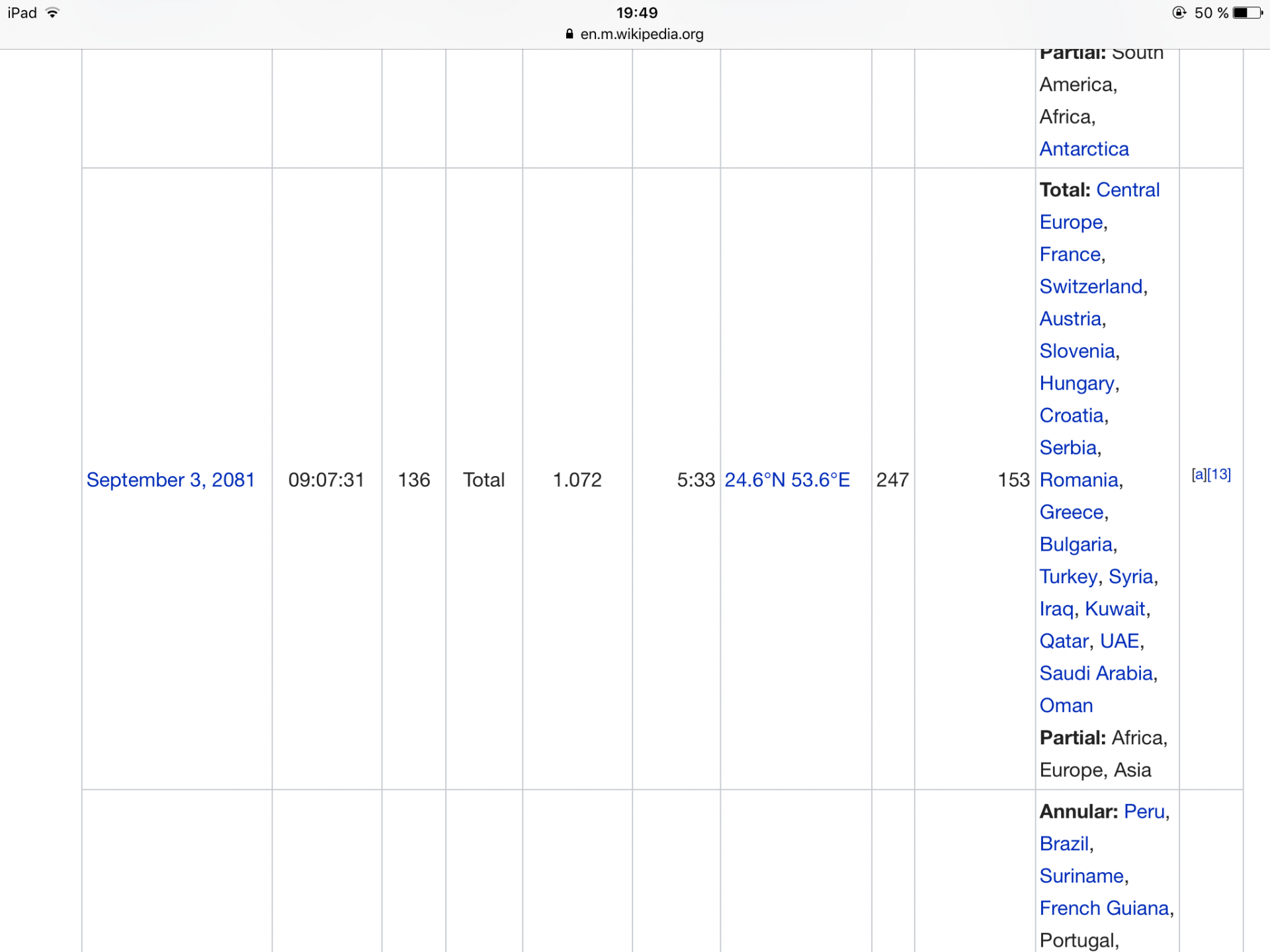Open the Peru link
Image resolution: width=1270 pixels, height=952 pixels.
(1144, 811)
